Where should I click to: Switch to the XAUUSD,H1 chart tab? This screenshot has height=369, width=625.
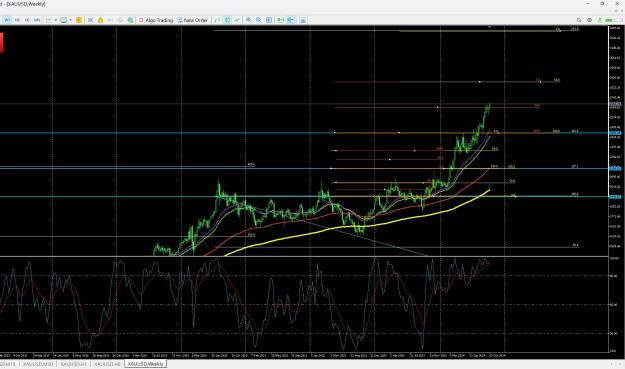point(74,364)
